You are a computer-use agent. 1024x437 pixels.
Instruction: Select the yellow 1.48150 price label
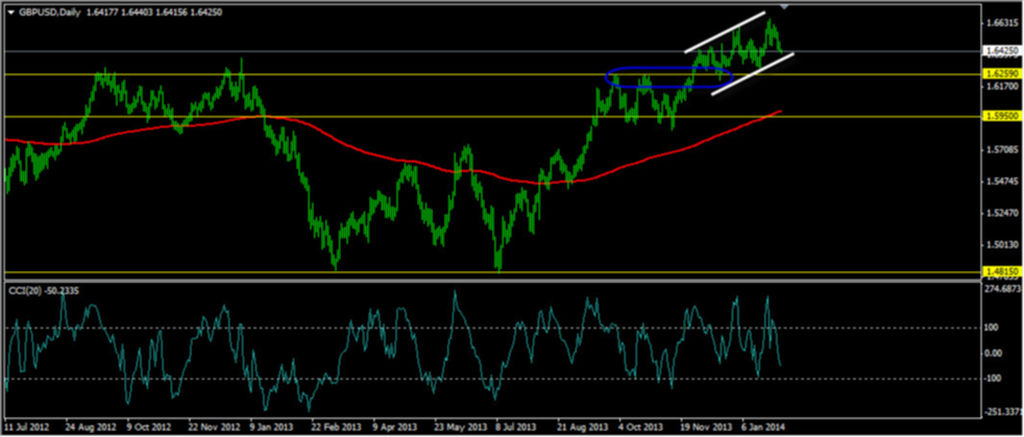pos(1000,270)
